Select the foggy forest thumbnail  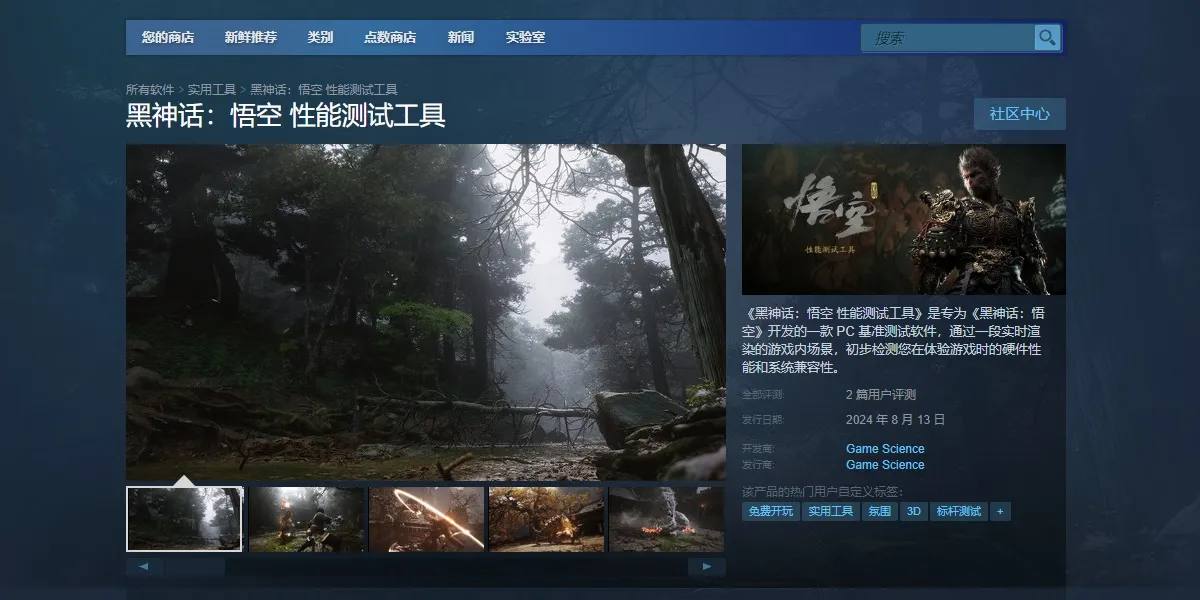point(185,519)
